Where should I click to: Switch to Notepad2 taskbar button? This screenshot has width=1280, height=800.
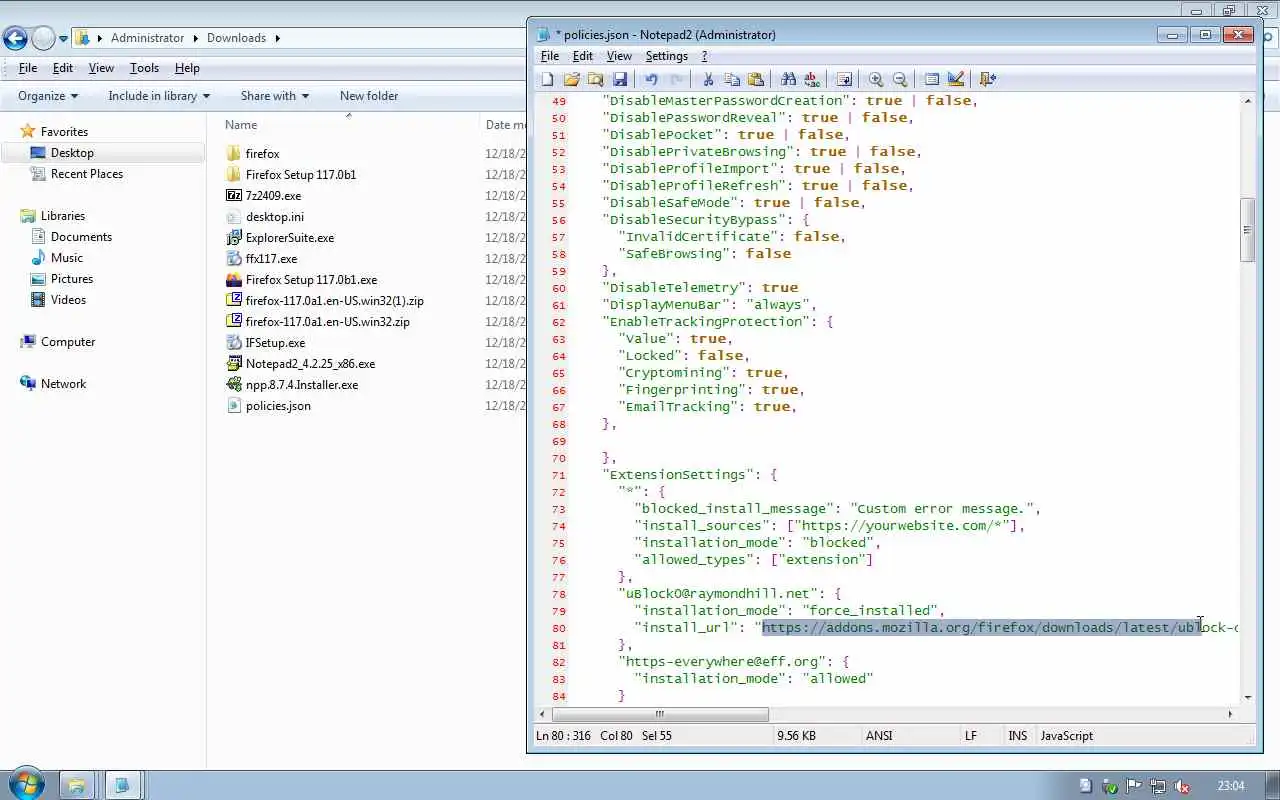tap(122, 785)
